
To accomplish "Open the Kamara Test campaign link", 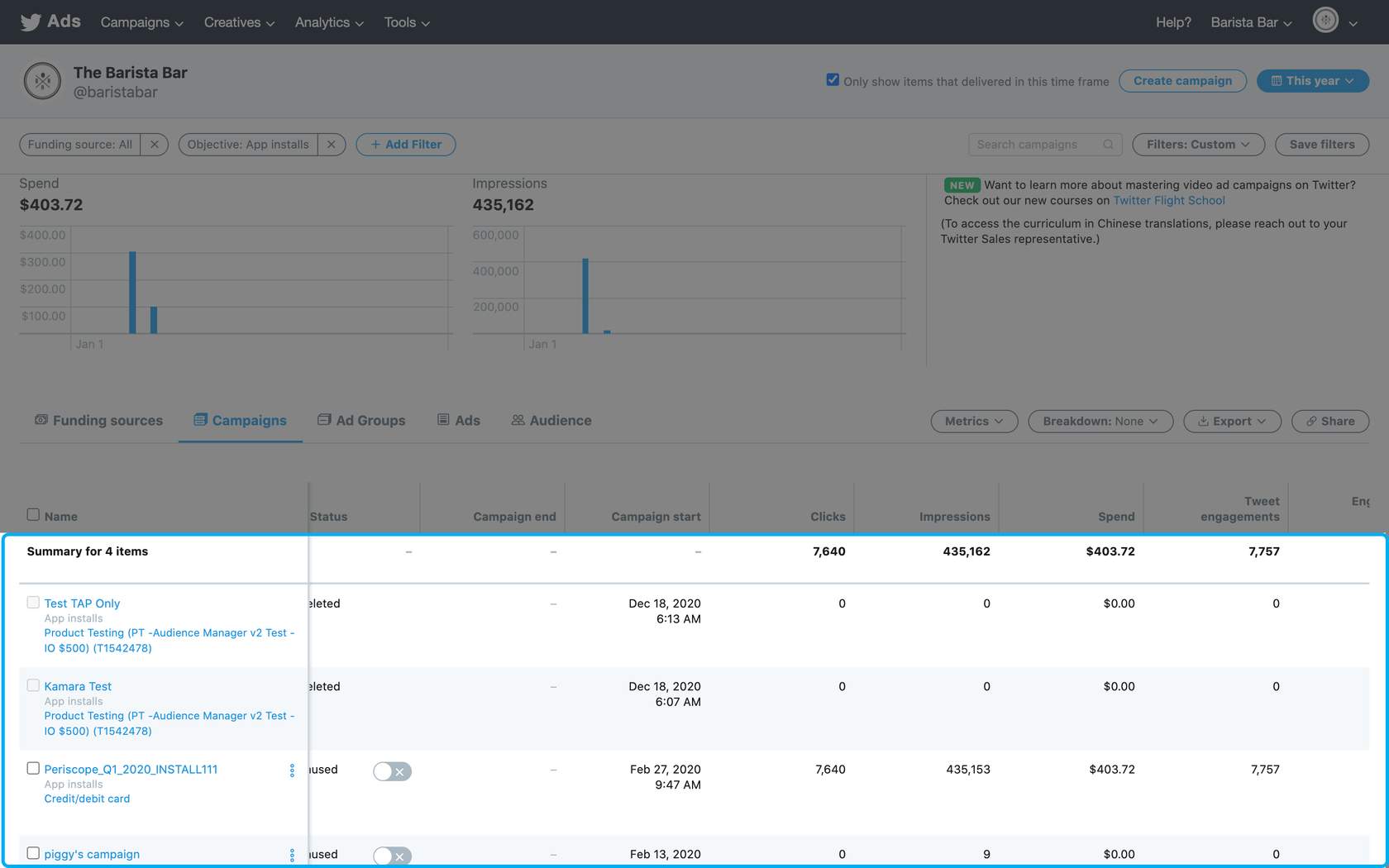I will [78, 686].
